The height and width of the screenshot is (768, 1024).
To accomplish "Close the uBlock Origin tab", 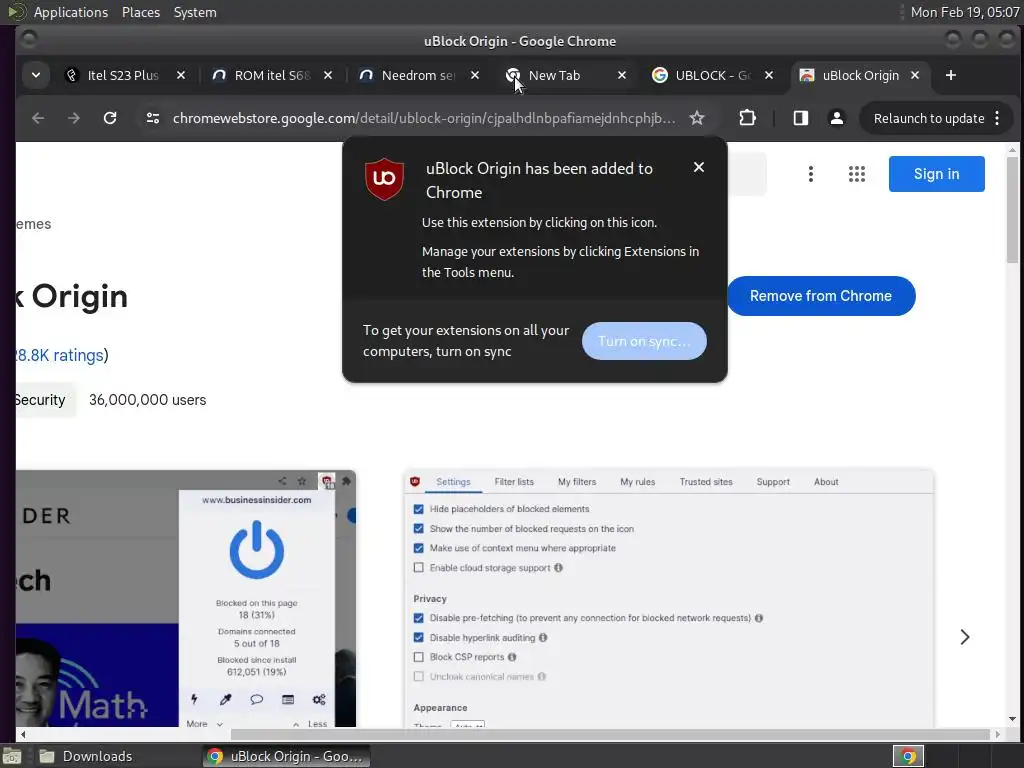I will 915,75.
